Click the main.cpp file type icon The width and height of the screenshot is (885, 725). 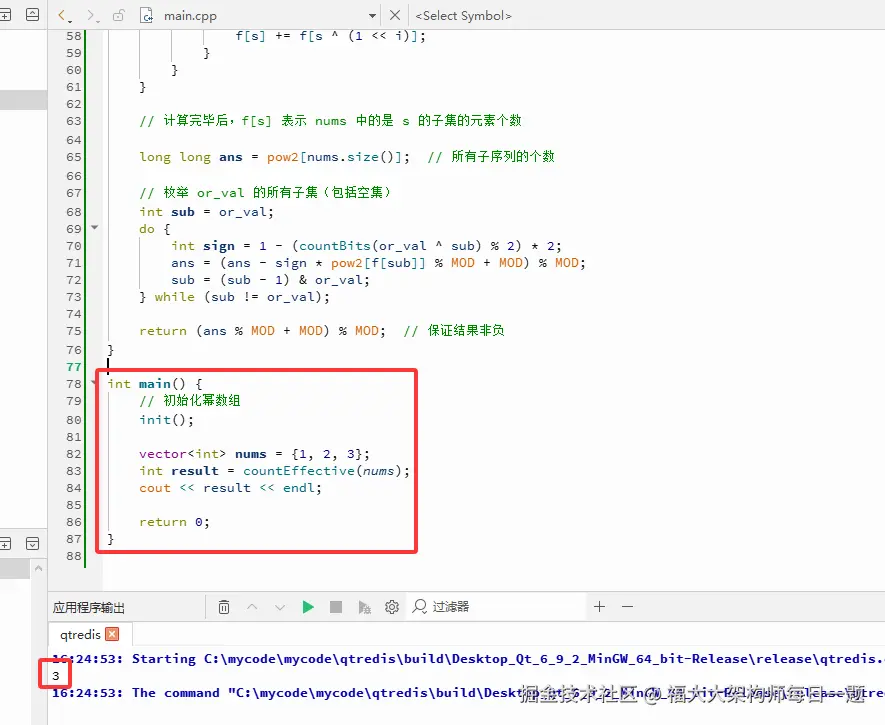pyautogui.click(x=146, y=15)
